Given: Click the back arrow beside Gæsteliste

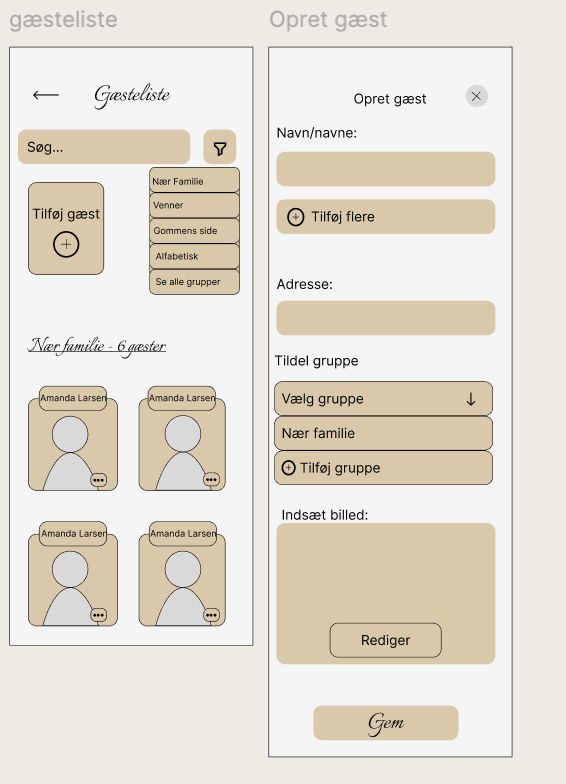Looking at the screenshot, I should tap(46, 94).
